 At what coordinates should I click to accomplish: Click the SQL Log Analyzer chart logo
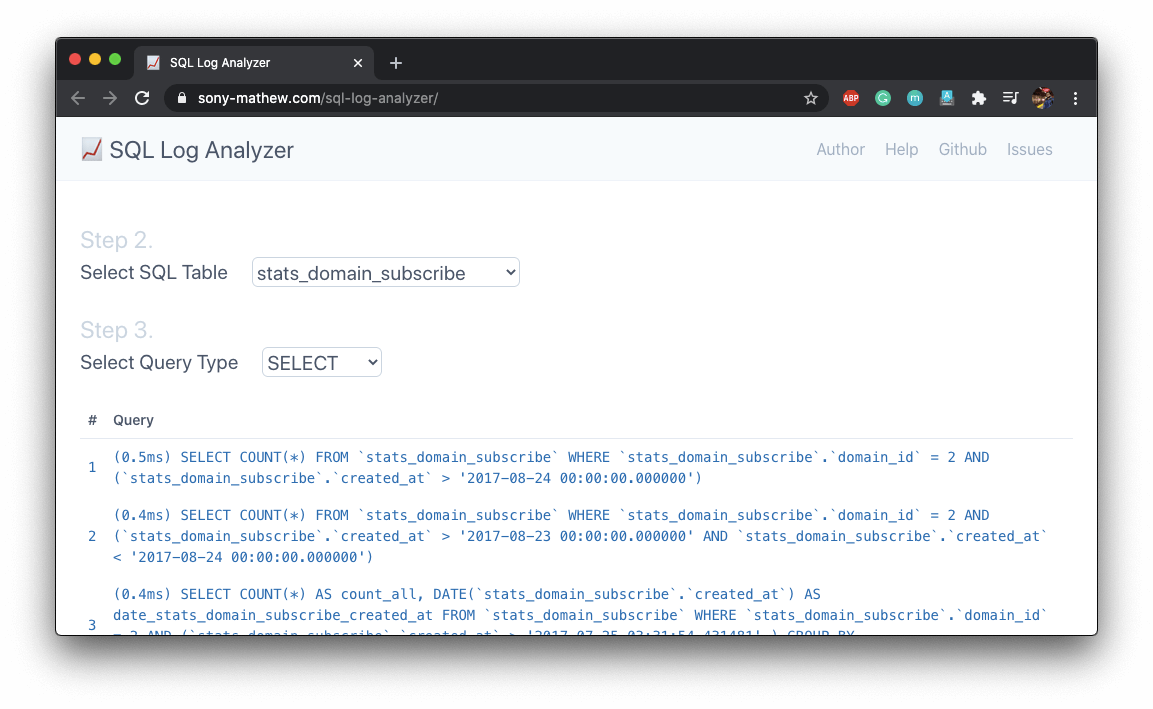(x=91, y=149)
